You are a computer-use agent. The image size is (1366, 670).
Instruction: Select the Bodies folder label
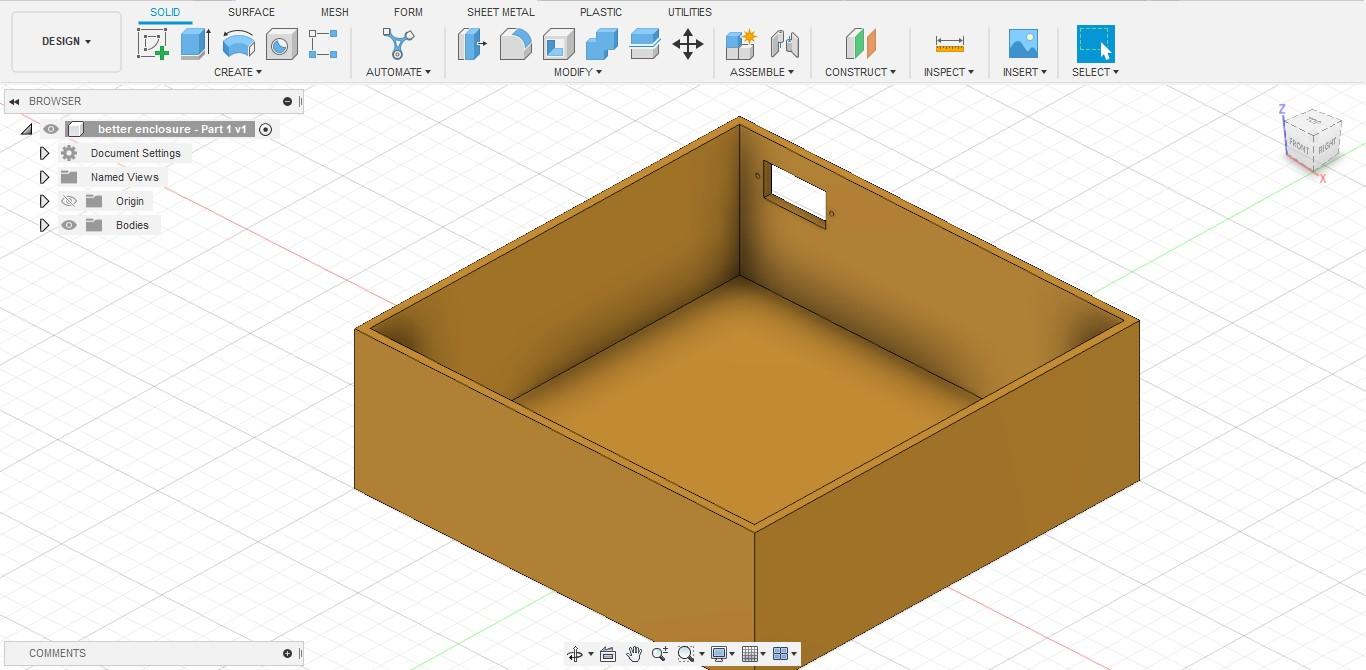[132, 225]
